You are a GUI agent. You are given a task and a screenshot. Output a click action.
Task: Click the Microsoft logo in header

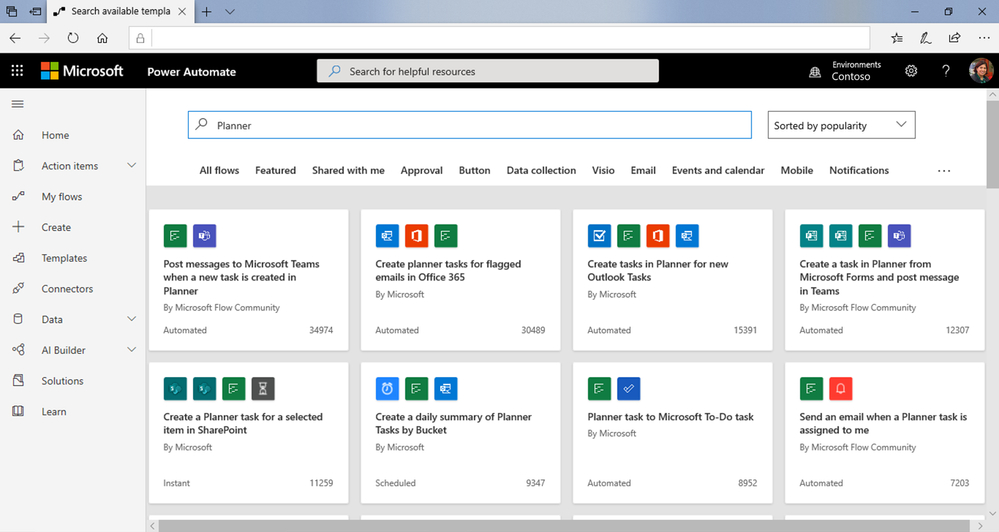(x=82, y=71)
